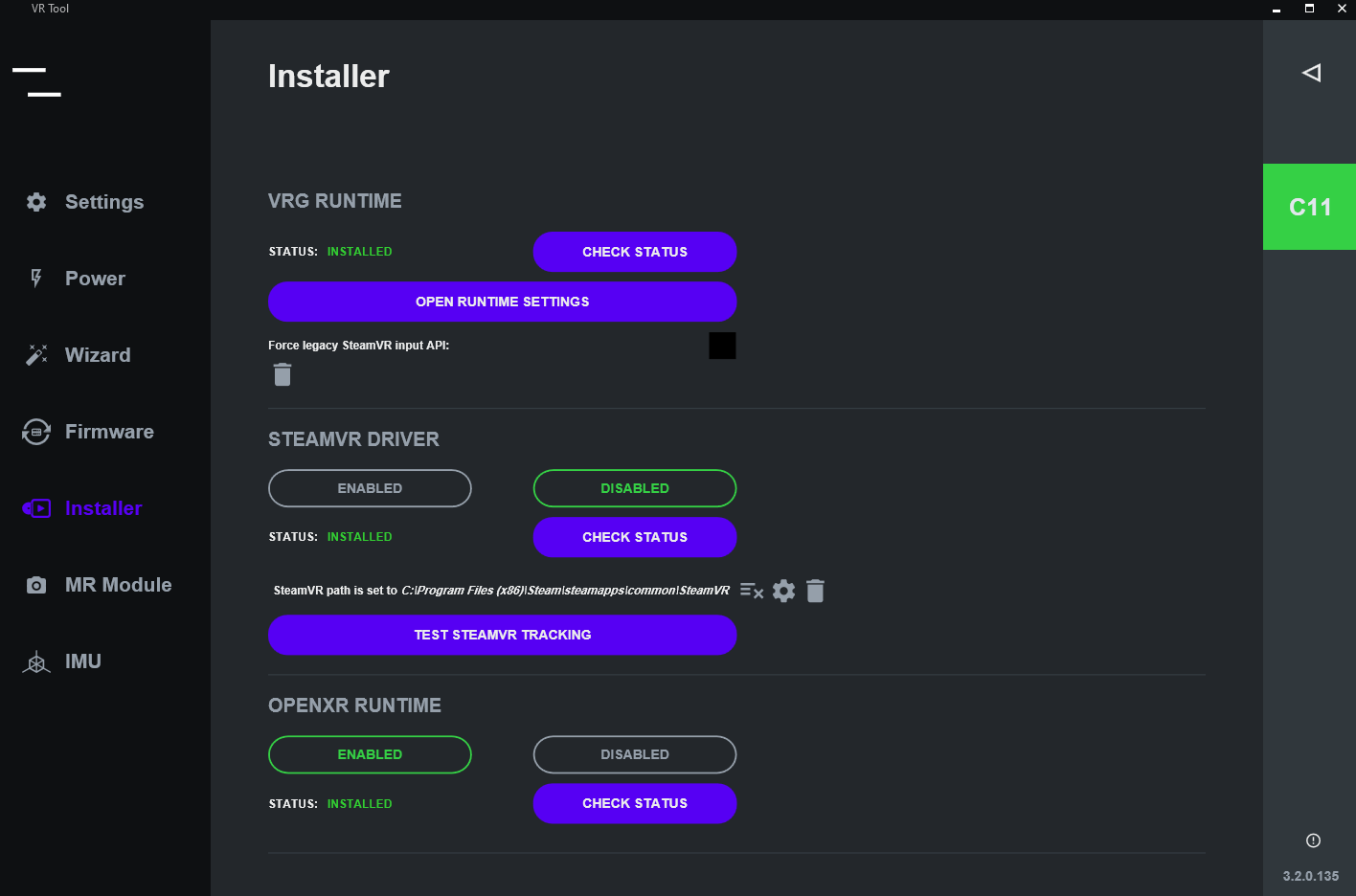Open SteamVR path gear settings
Screen dimensions: 1356x896
tap(783, 591)
